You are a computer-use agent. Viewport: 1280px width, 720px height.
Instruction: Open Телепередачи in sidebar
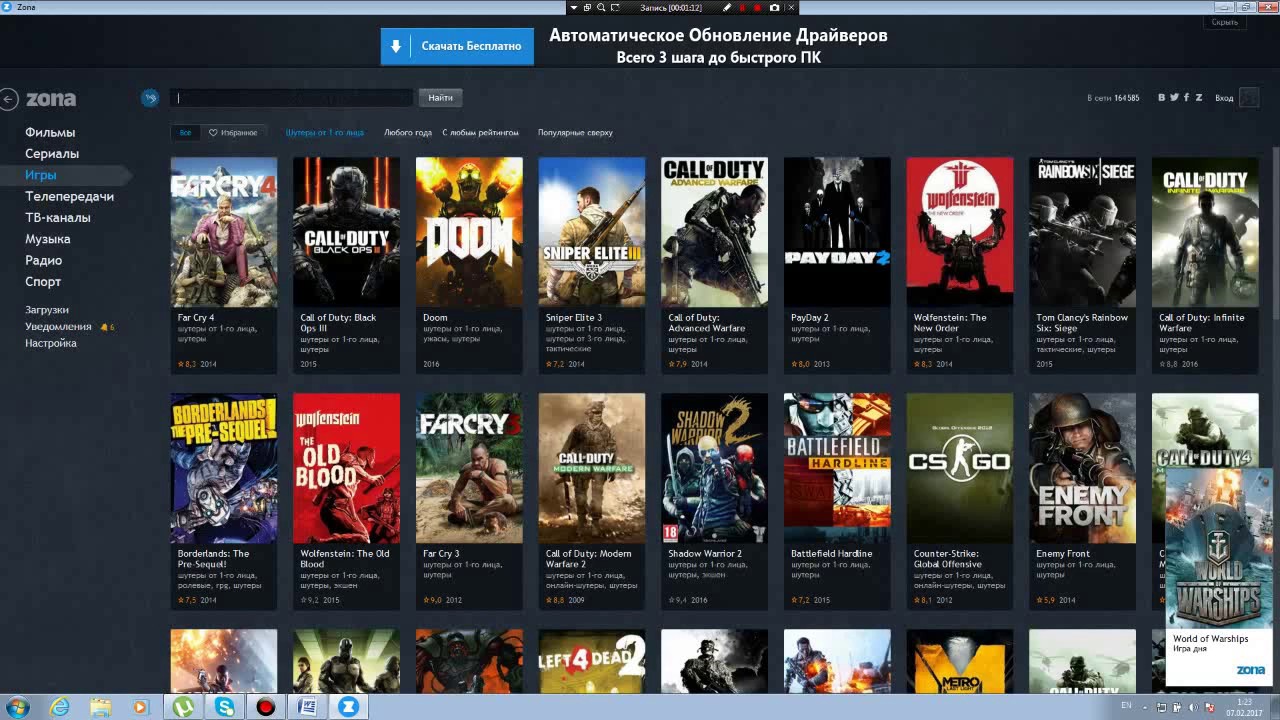[x=69, y=196]
